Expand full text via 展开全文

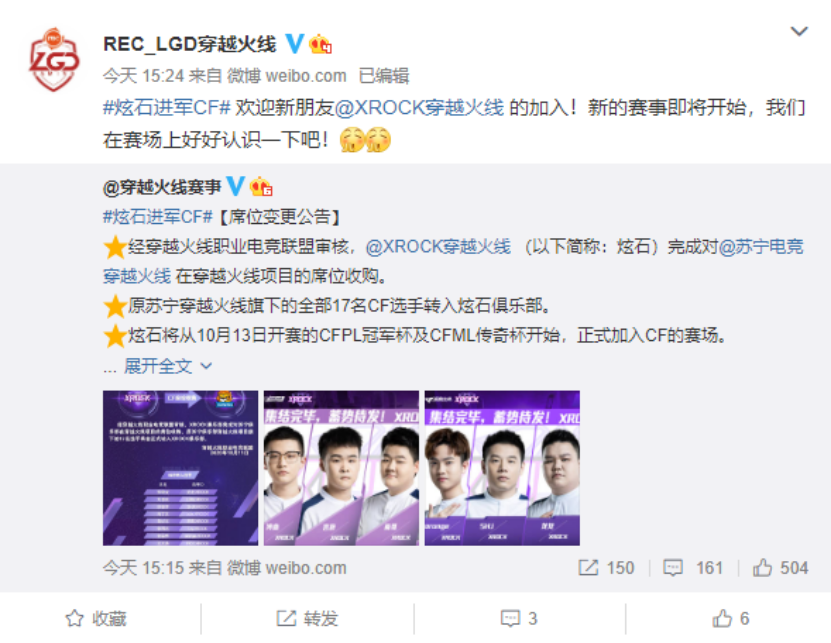click(x=158, y=366)
